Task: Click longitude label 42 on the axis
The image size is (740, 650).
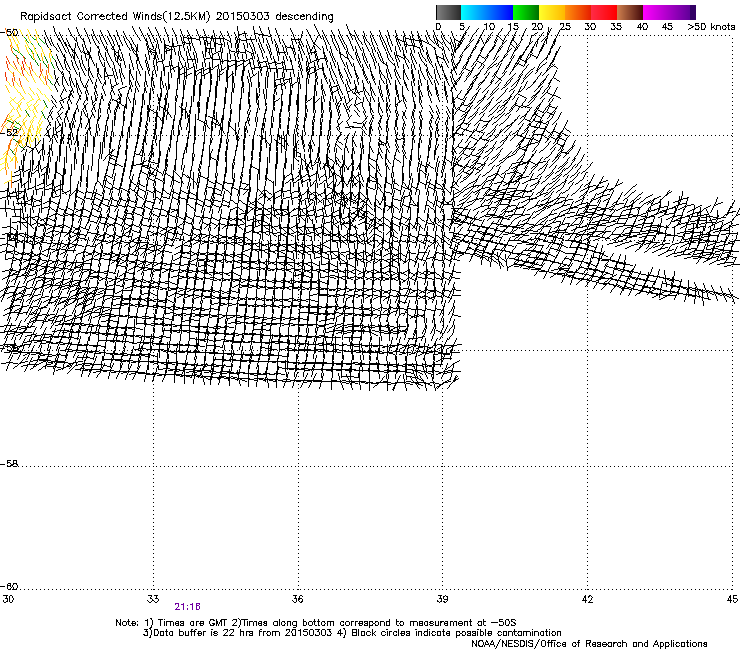Action: point(587,599)
